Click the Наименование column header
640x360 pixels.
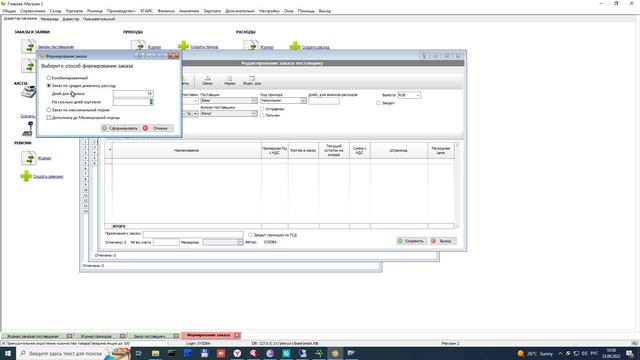[x=187, y=151]
